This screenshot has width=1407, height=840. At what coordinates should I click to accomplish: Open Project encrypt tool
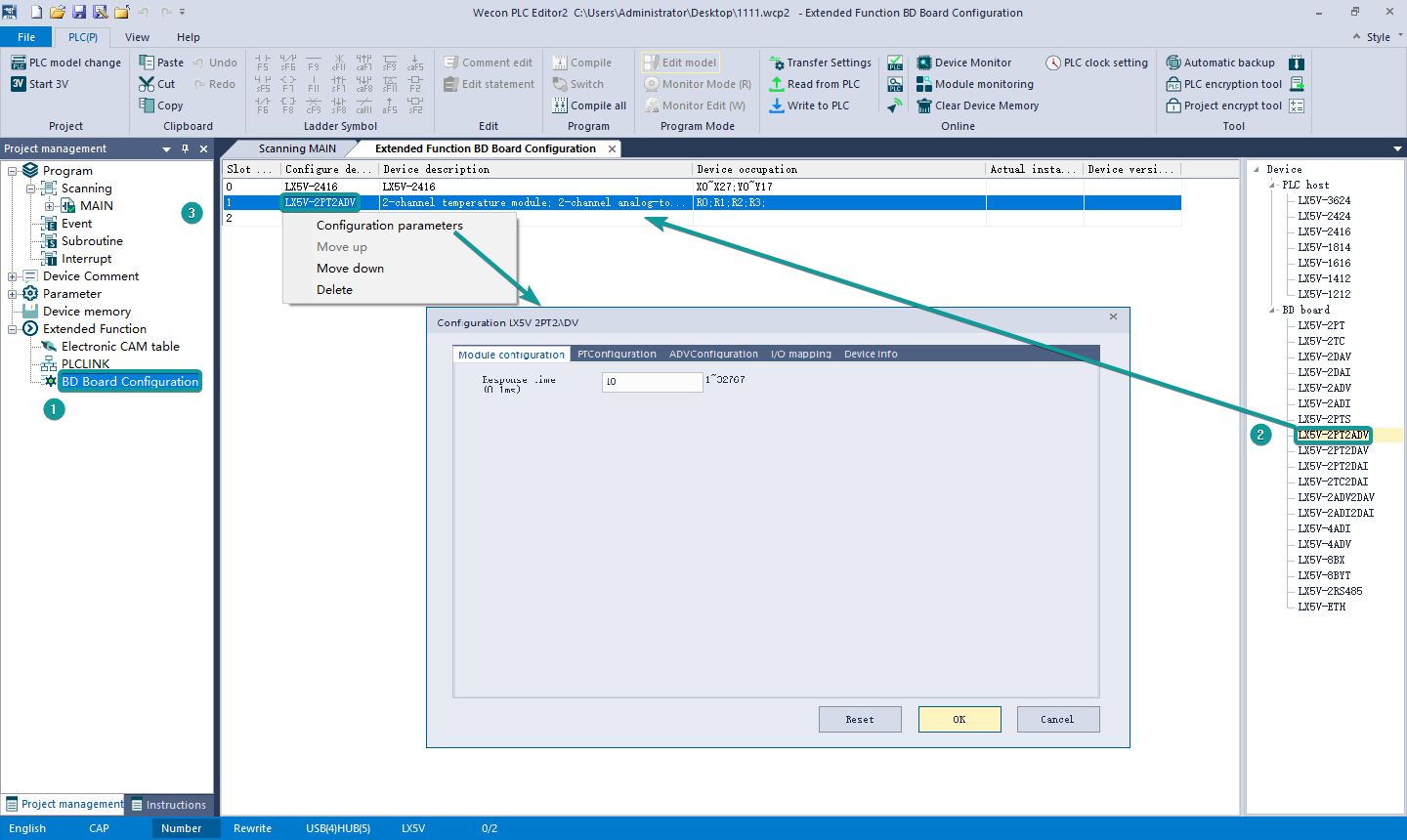[1223, 105]
